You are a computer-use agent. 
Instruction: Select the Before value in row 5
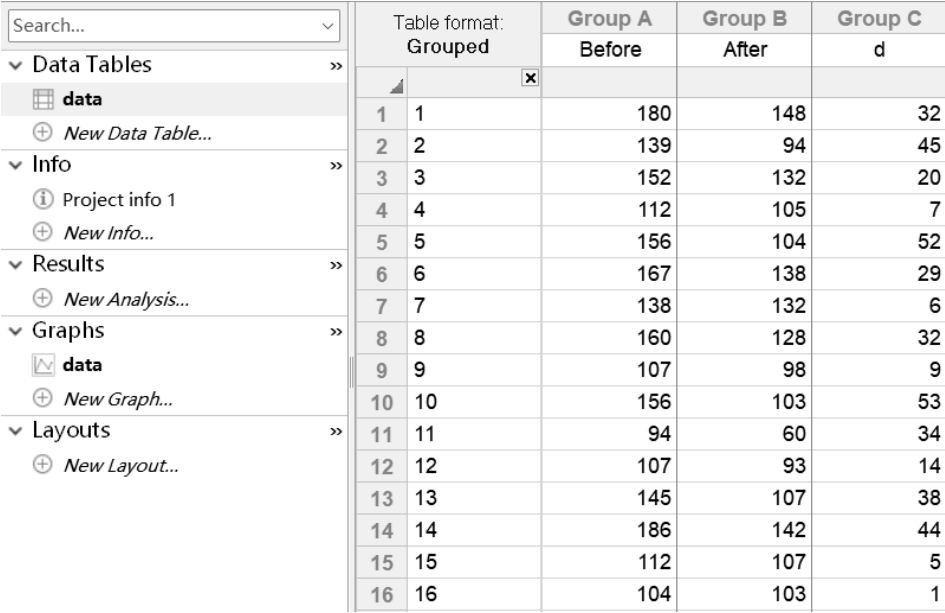(610, 243)
